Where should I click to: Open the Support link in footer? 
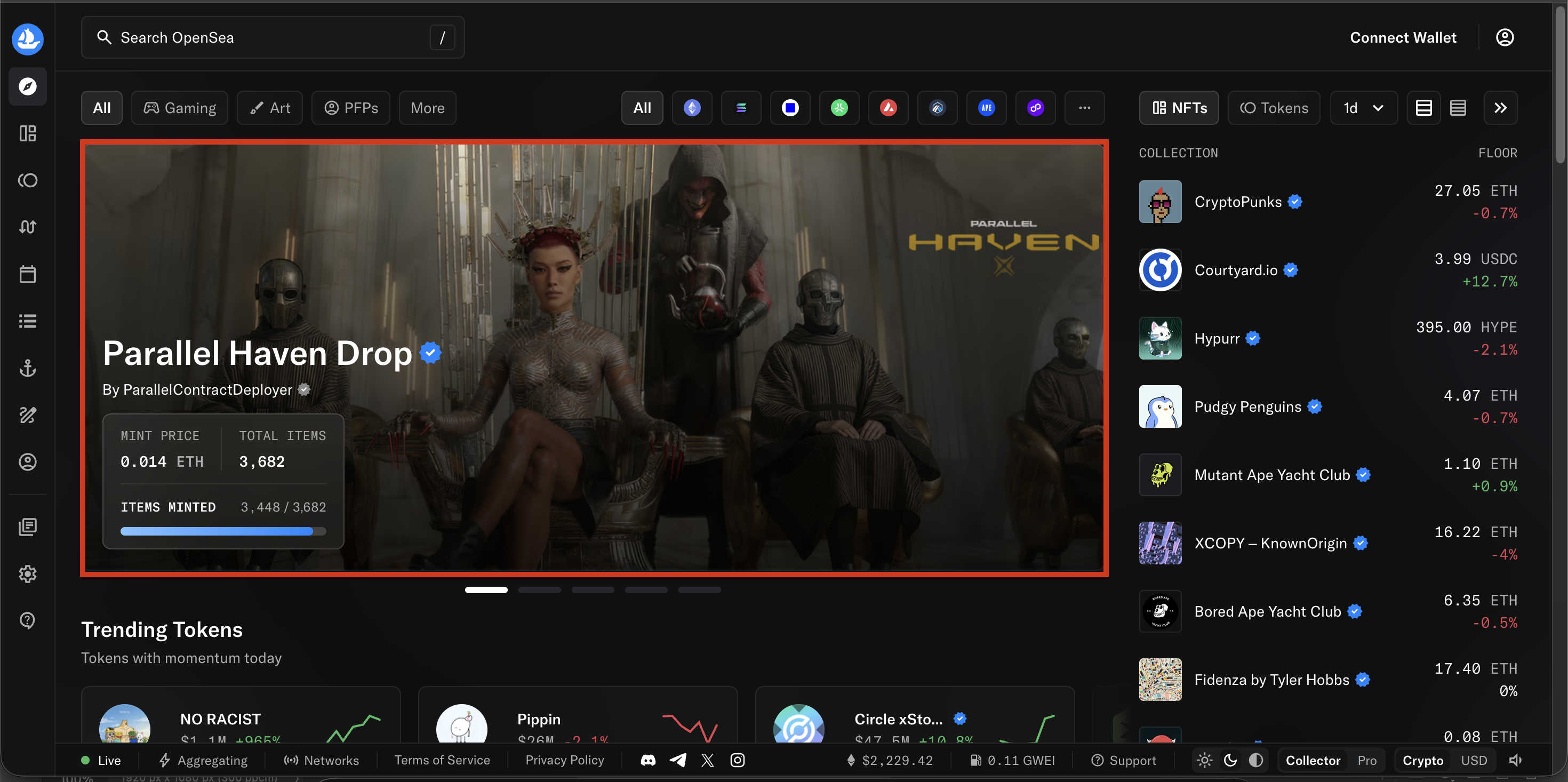pos(1124,760)
